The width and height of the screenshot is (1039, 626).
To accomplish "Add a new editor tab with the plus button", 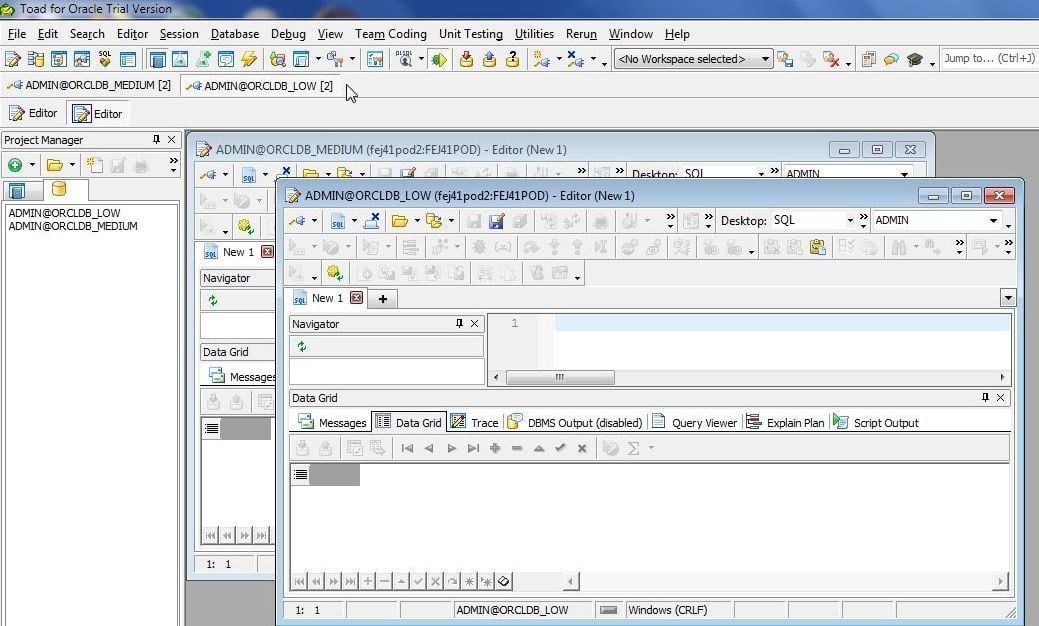I will 382,299.
